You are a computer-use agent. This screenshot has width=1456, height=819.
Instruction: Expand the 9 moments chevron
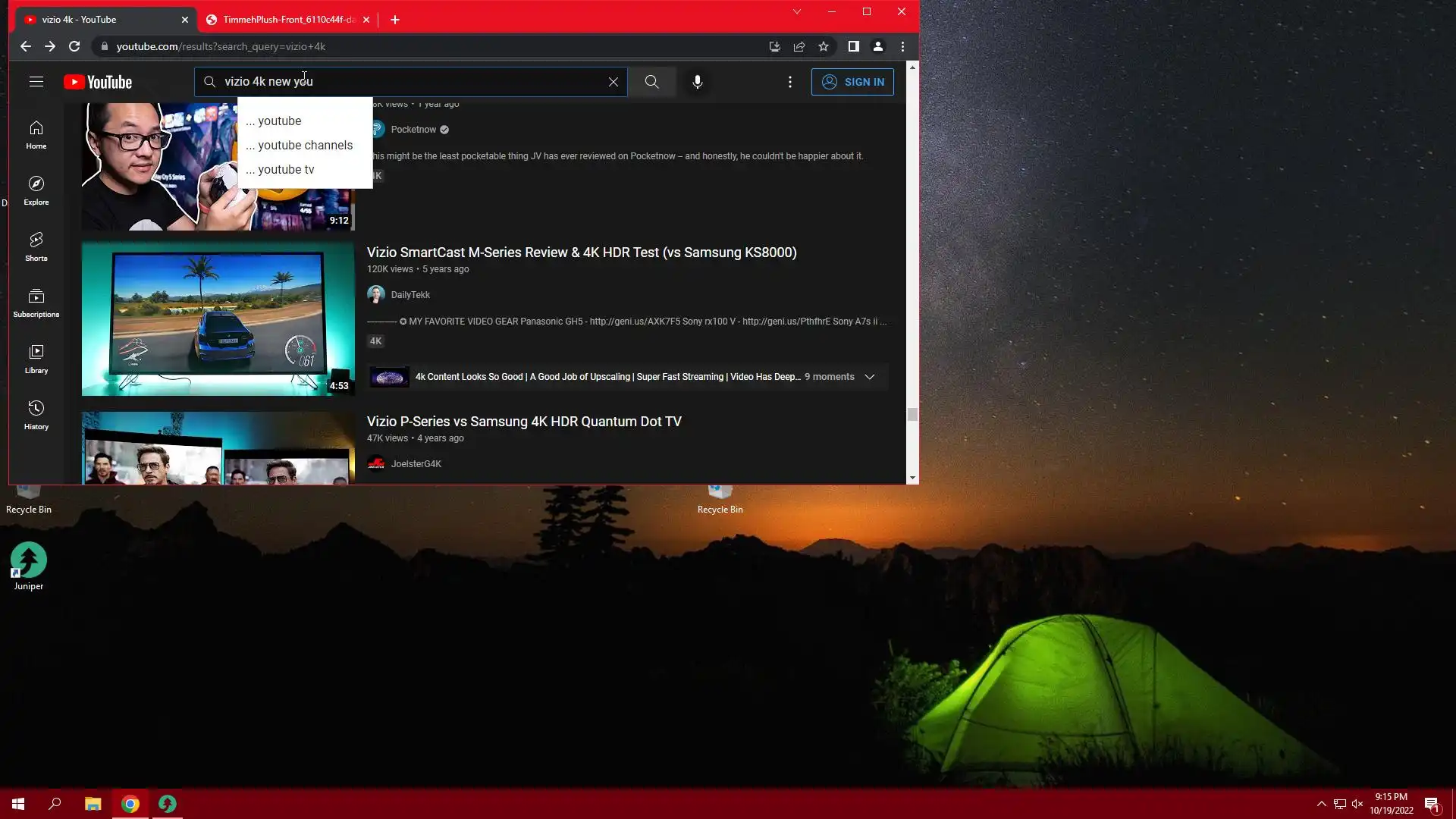point(870,377)
